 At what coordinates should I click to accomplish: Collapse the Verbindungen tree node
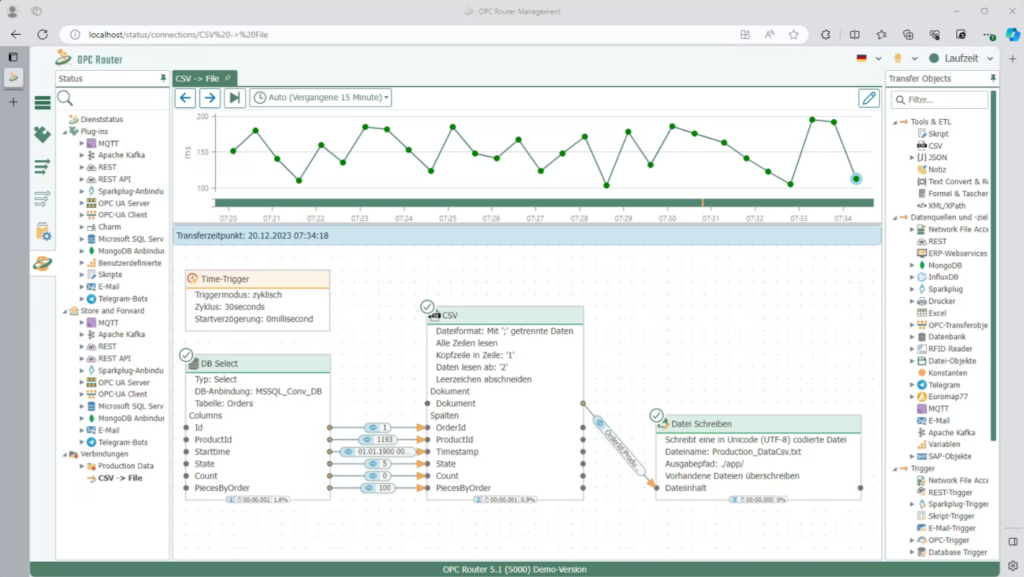click(x=65, y=454)
